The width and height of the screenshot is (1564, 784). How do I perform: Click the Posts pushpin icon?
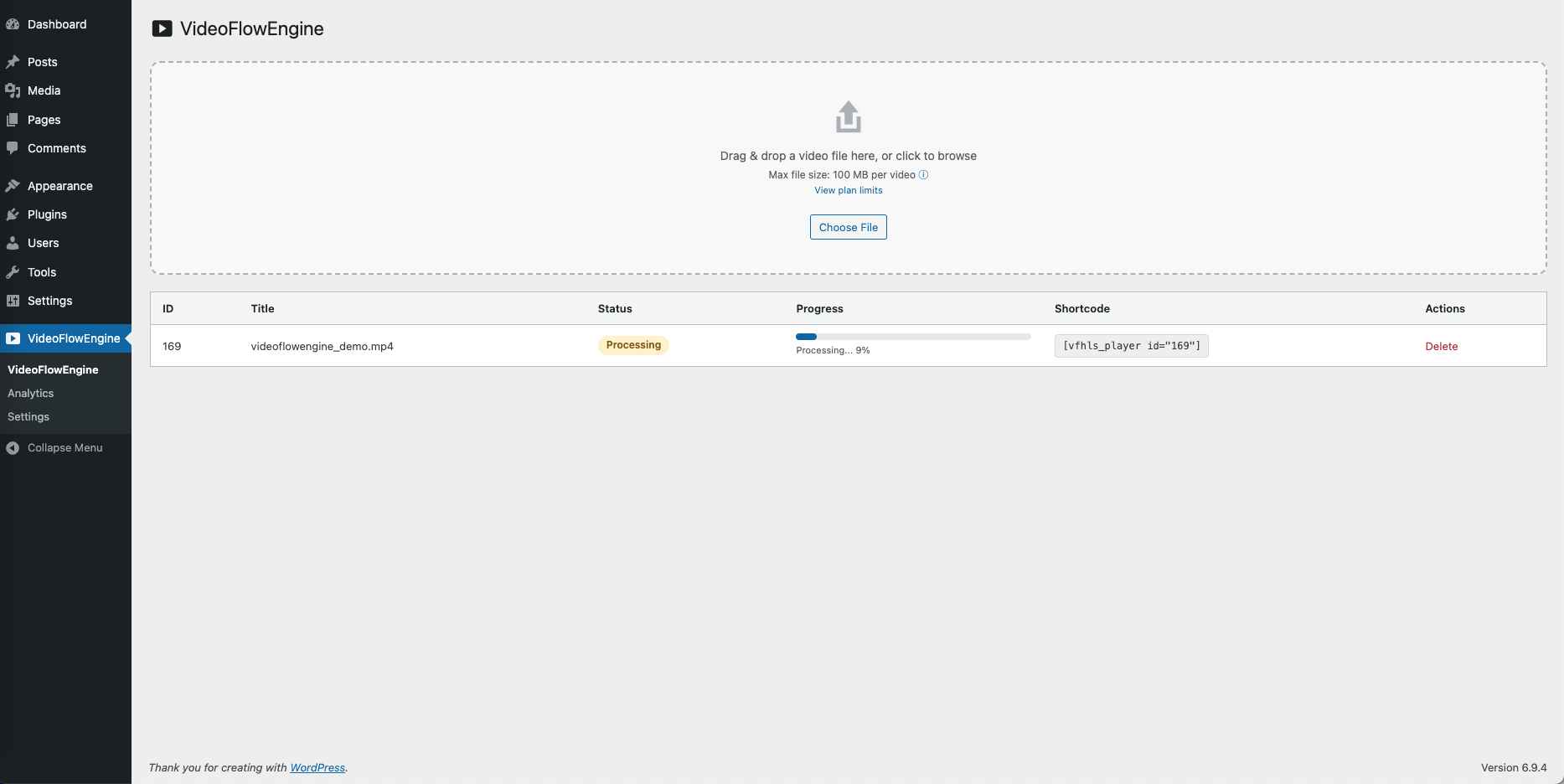click(13, 62)
